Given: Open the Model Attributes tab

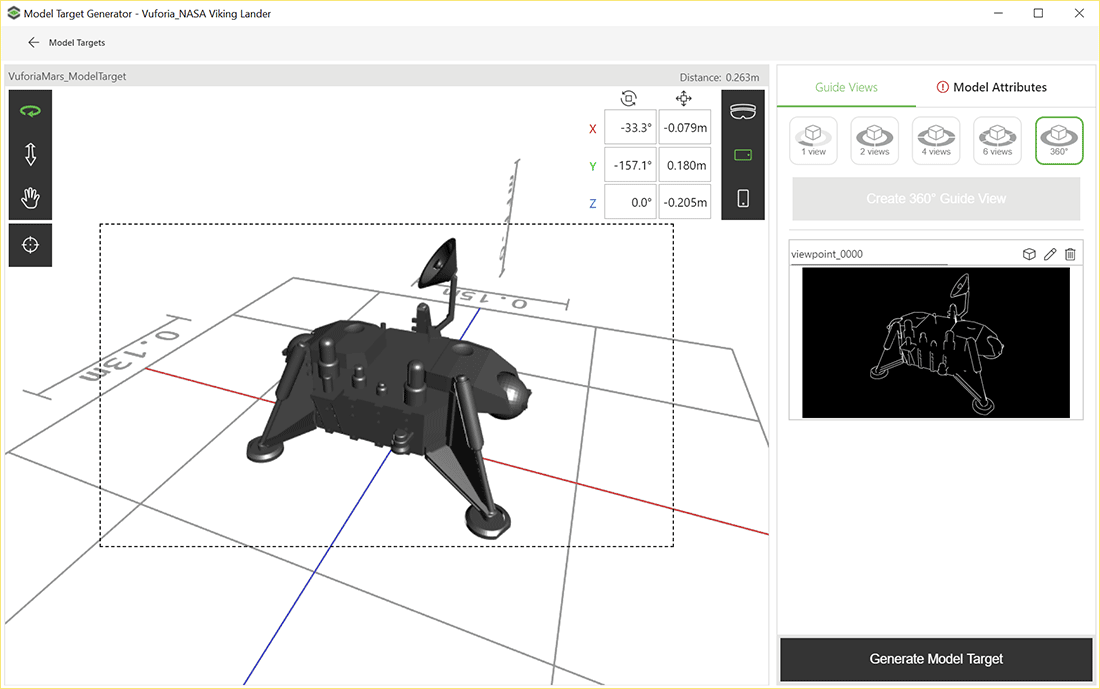Looking at the screenshot, I should 991,88.
